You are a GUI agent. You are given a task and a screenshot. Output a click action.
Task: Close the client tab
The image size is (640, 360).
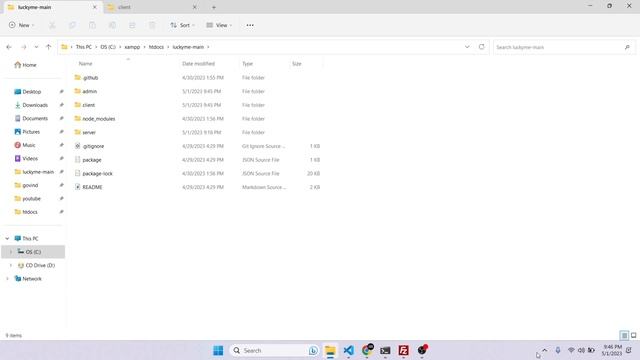point(194,7)
